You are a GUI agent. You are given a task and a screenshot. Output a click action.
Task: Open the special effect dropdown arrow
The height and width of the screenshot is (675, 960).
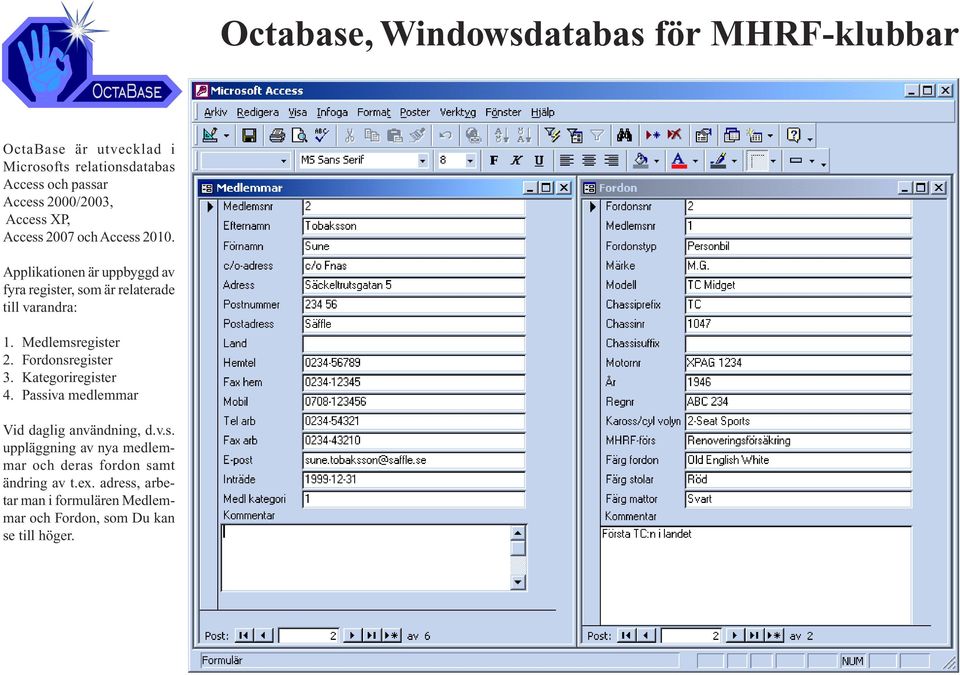812,160
